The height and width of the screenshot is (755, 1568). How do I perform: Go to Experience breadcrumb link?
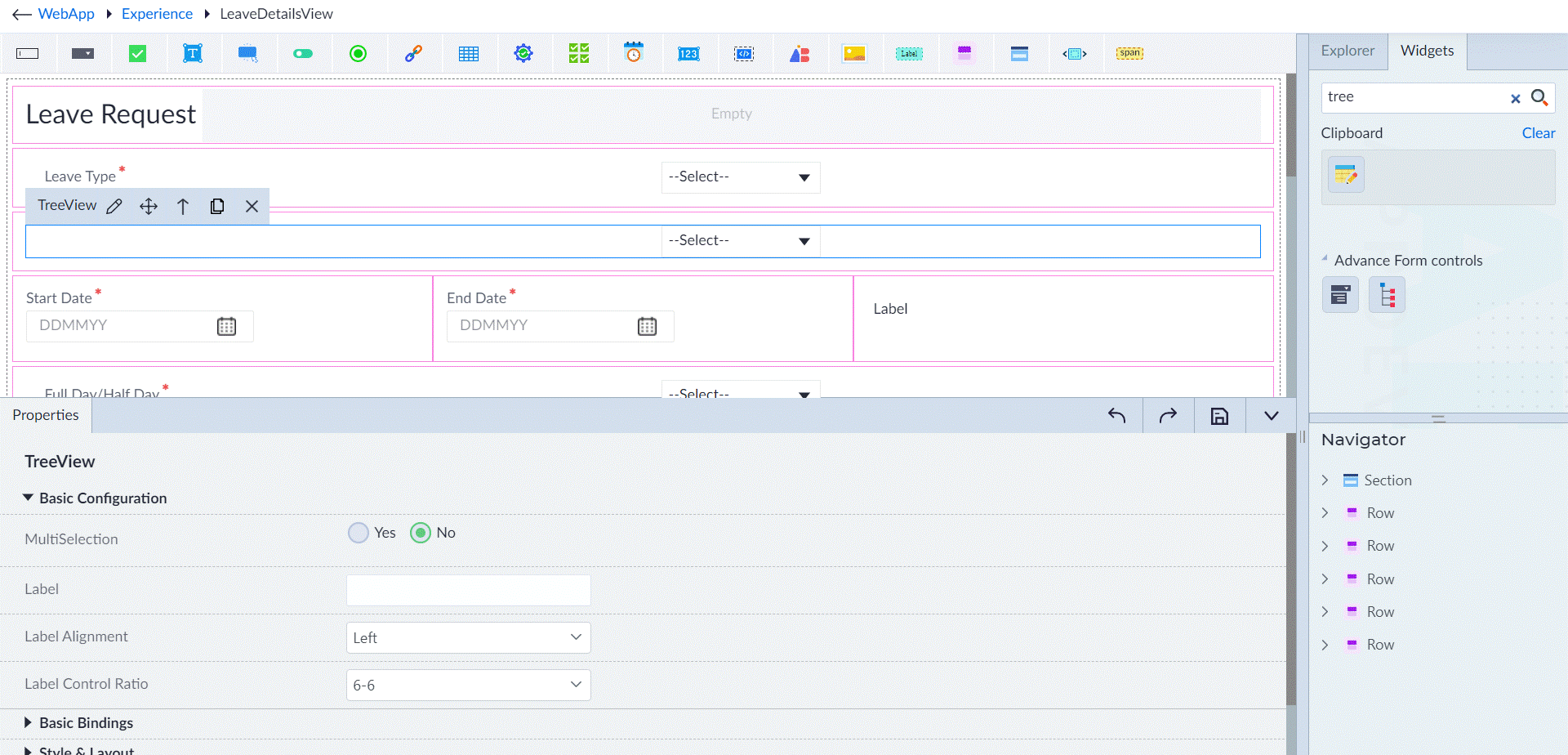click(157, 14)
